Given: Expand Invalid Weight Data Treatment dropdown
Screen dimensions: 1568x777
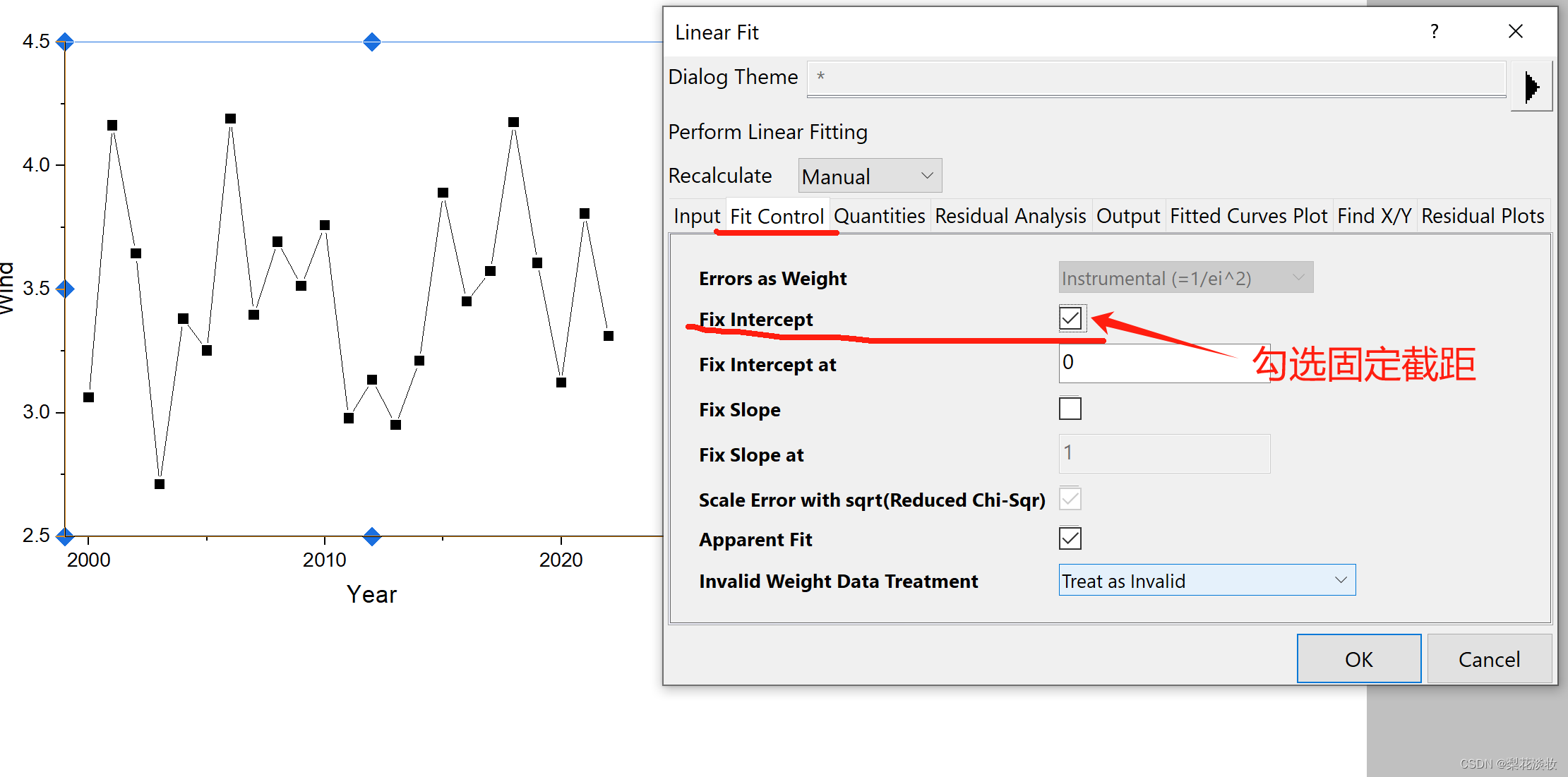Looking at the screenshot, I should [1207, 580].
